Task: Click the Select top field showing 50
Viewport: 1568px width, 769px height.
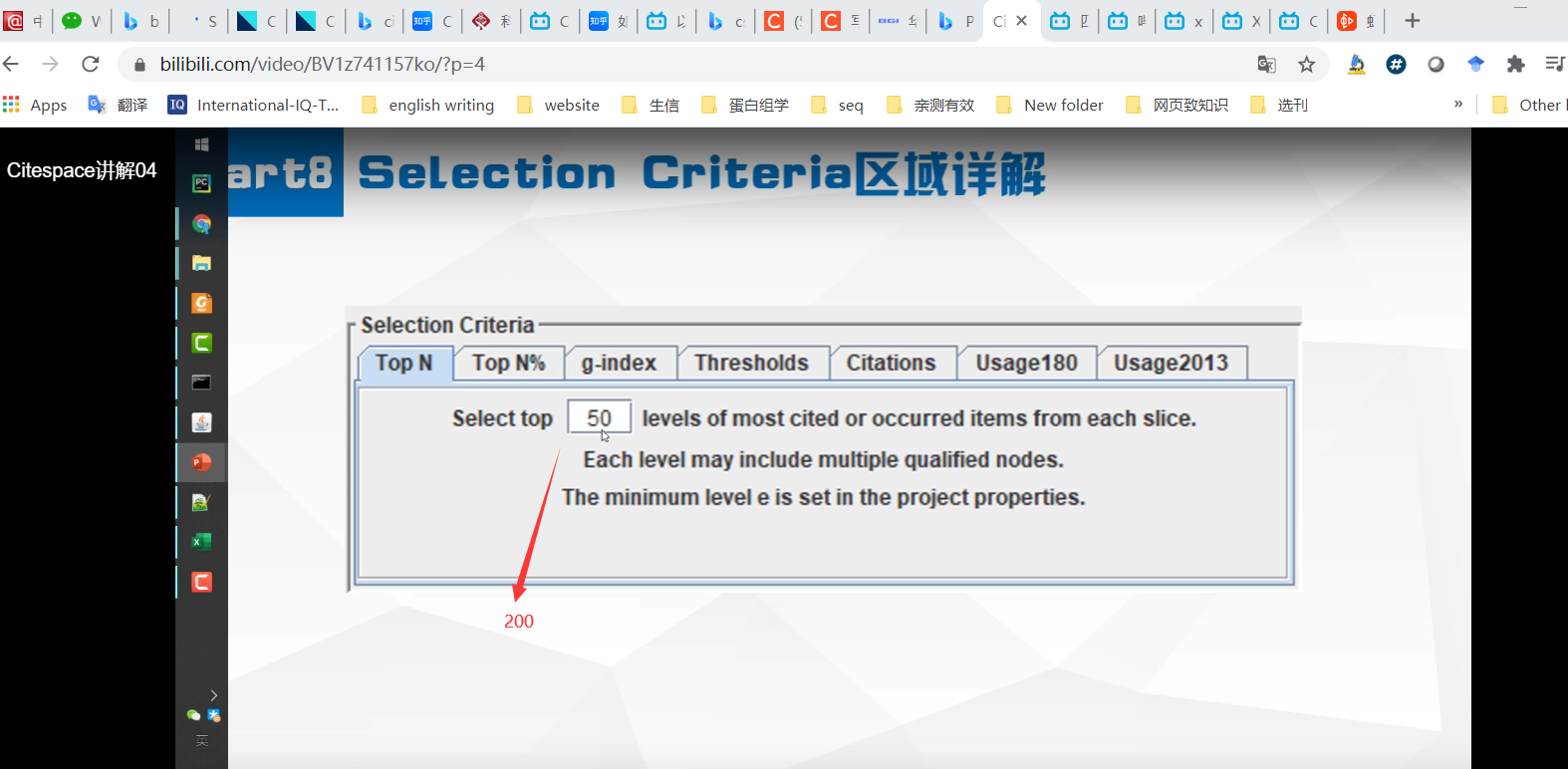Action: point(599,417)
